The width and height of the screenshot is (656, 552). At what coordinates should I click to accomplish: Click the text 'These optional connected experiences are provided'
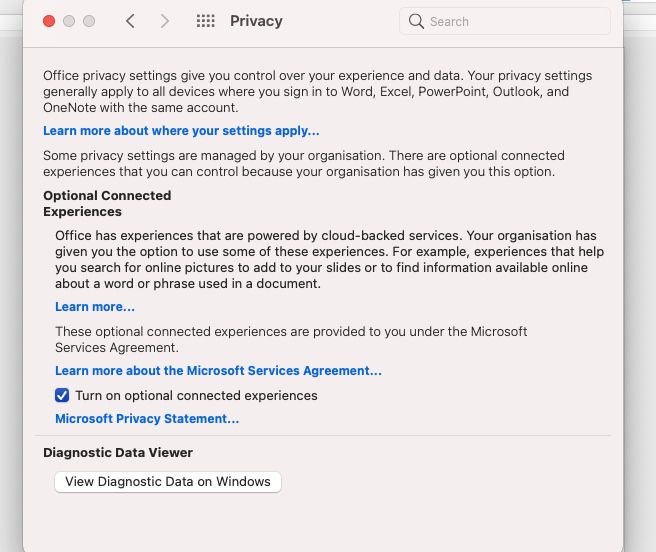(291, 339)
